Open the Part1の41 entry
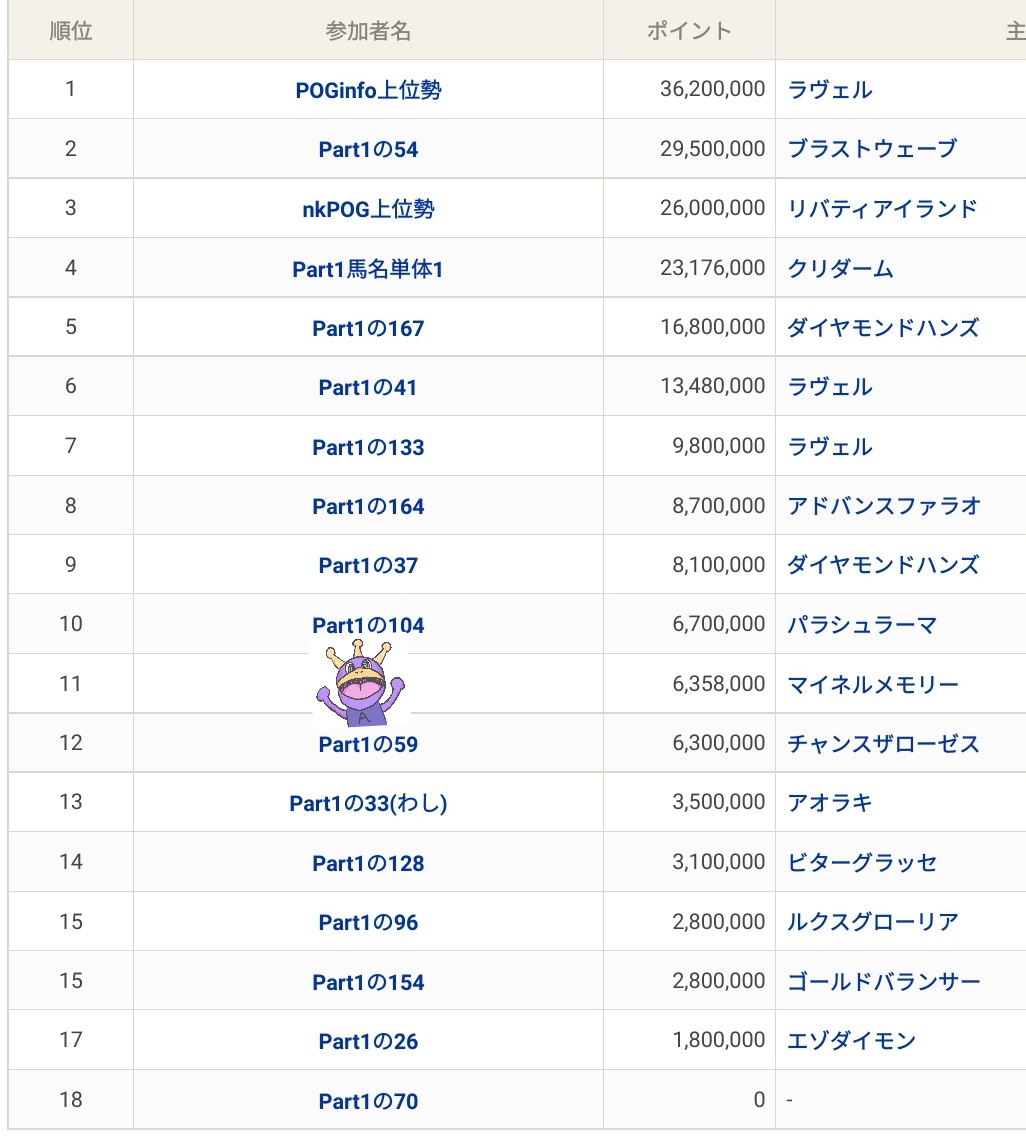Viewport: 1026px width, 1136px height. click(x=368, y=388)
